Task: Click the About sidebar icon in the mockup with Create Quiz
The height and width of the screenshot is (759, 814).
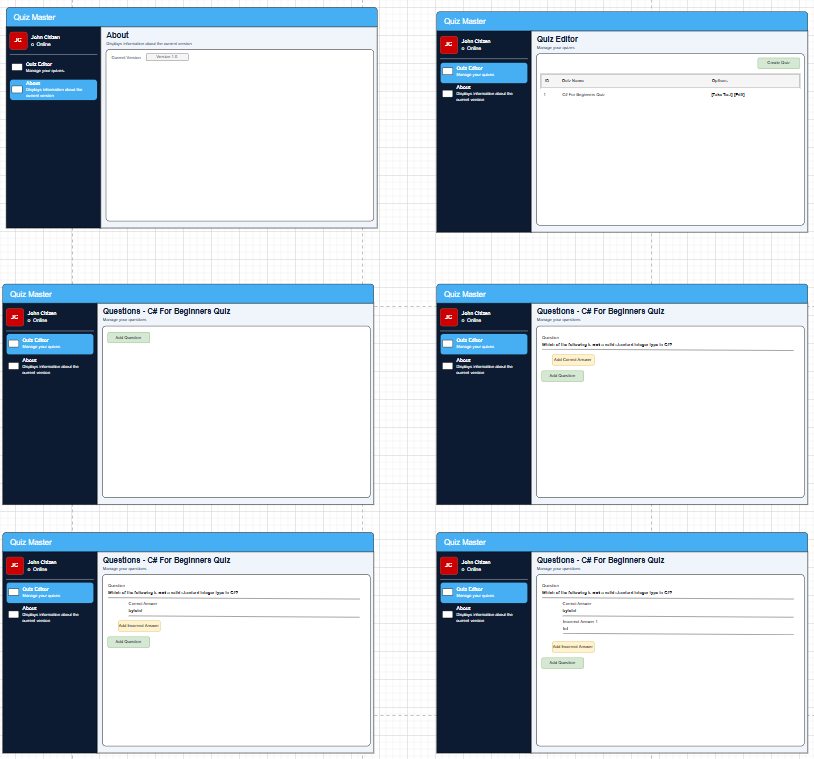Action: coord(447,93)
